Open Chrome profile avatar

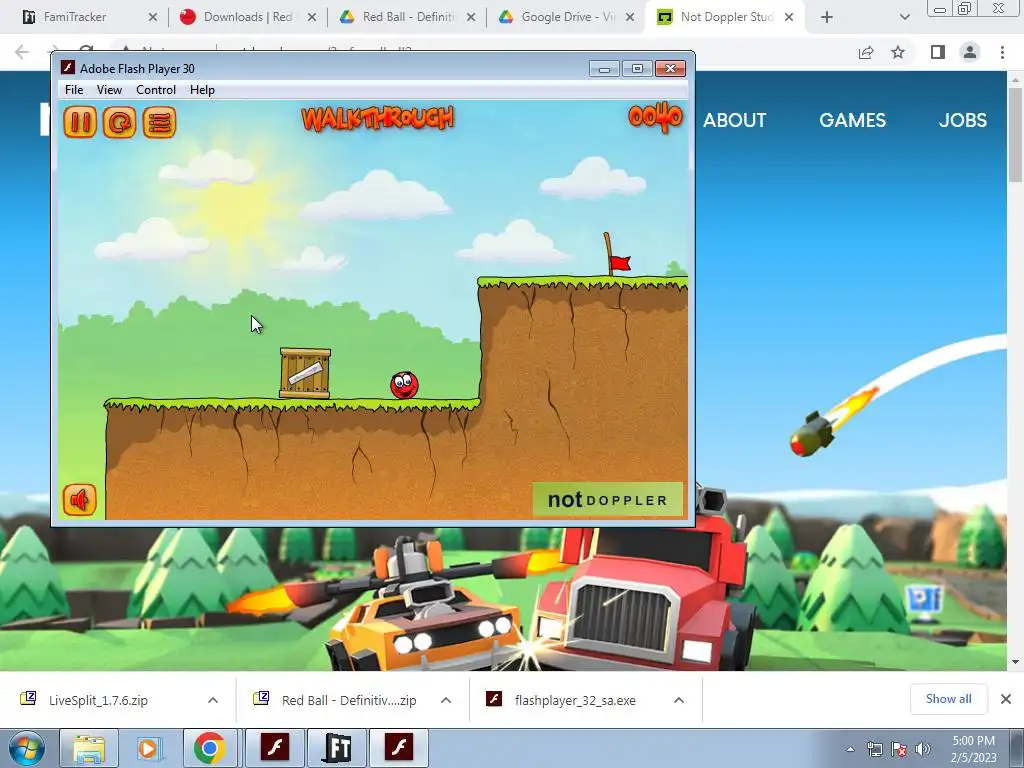tap(970, 52)
